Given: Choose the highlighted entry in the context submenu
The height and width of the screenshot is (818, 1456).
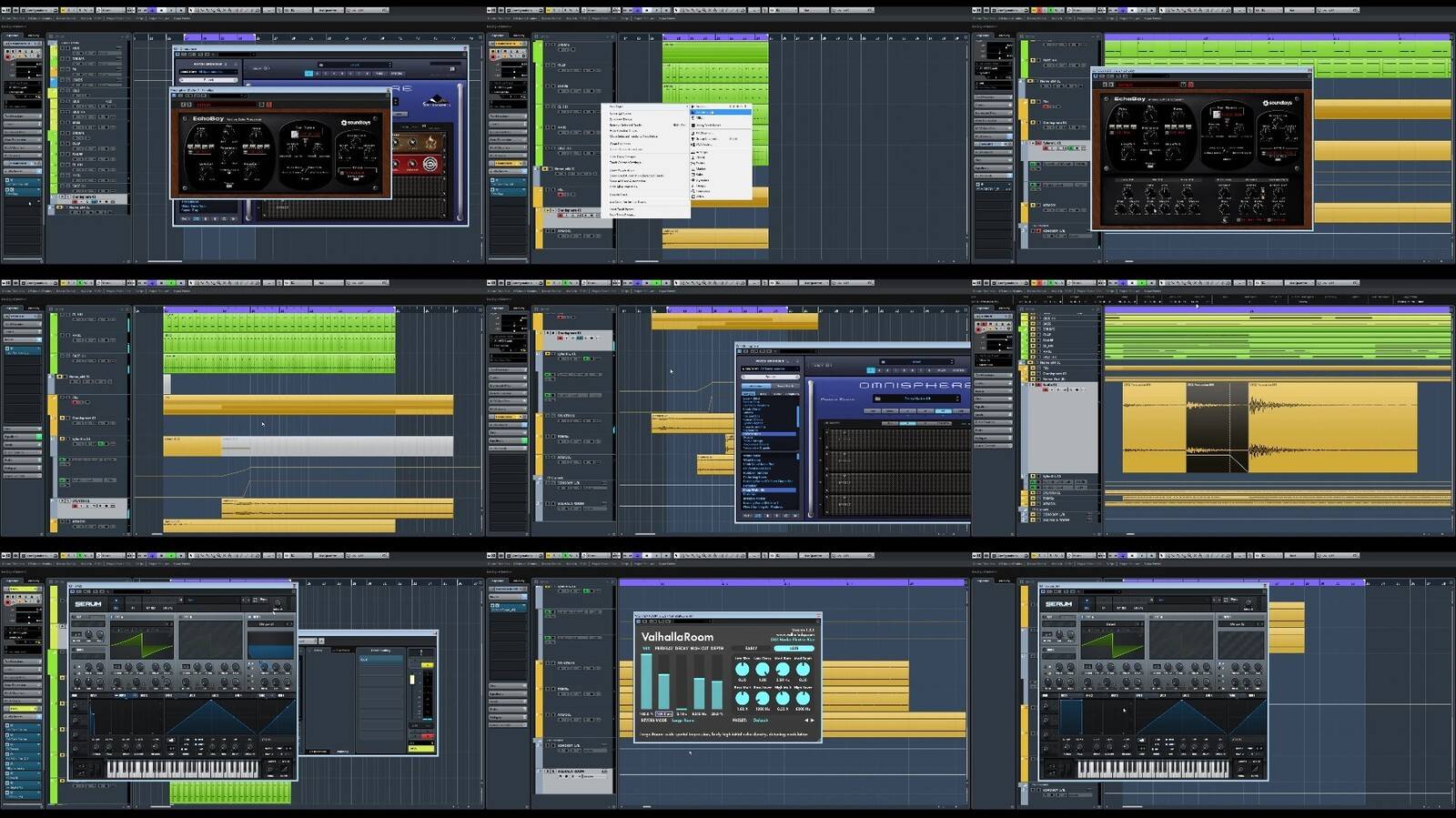Looking at the screenshot, I should 721,112.
